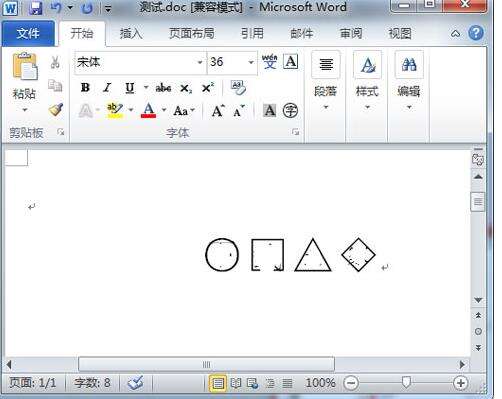
Task: Click the Grow Font icon
Action: [218, 111]
